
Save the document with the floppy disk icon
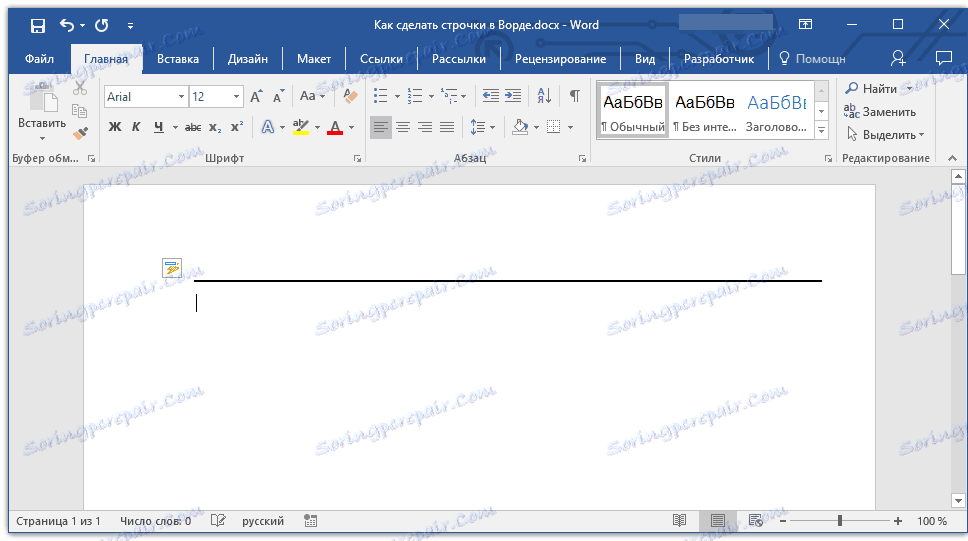point(38,25)
